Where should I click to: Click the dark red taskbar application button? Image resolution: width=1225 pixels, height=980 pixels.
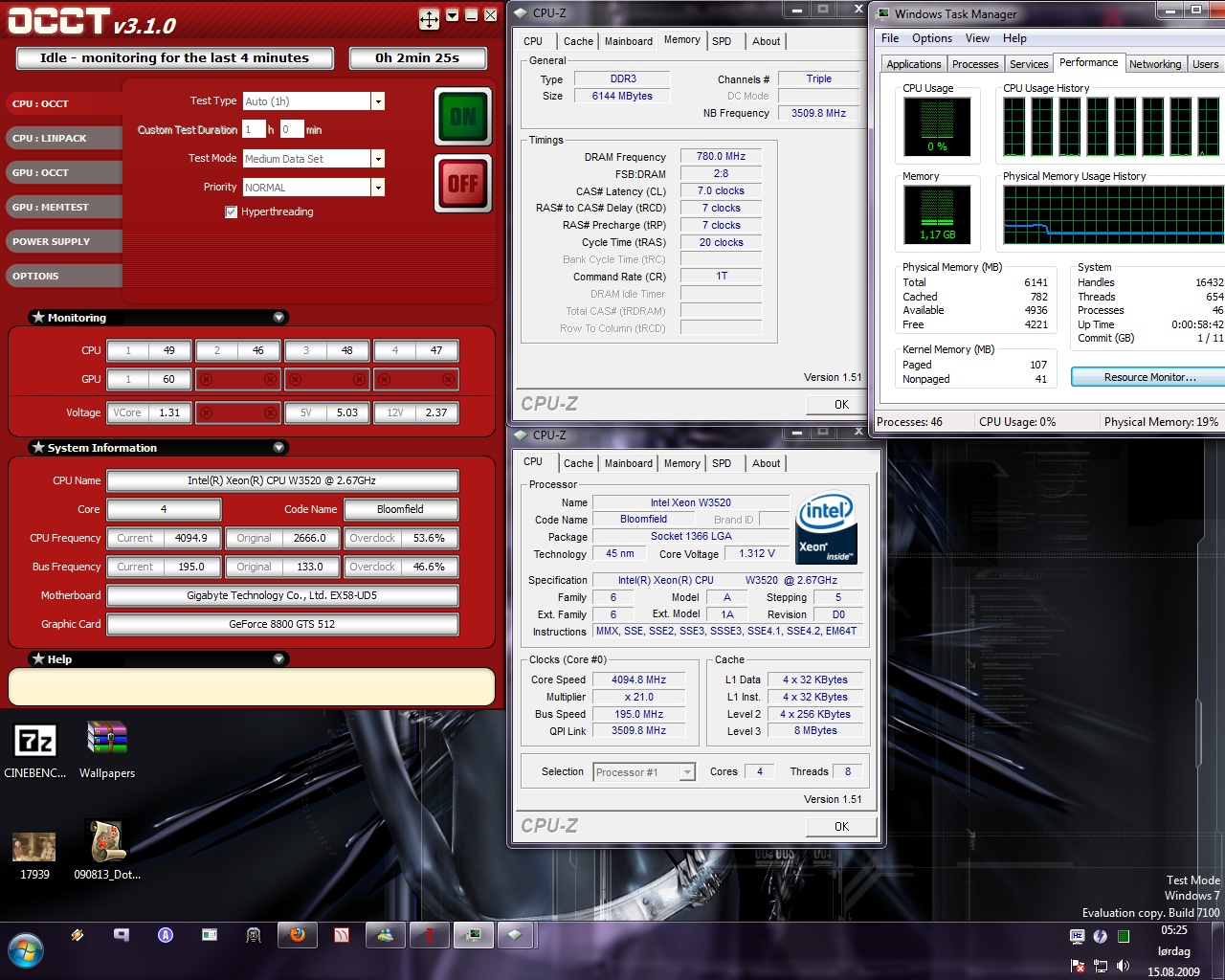click(x=430, y=935)
